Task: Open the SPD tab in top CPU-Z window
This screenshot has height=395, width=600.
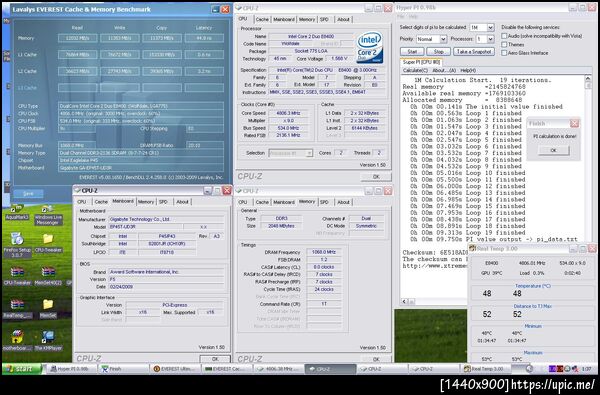Action: (x=324, y=19)
